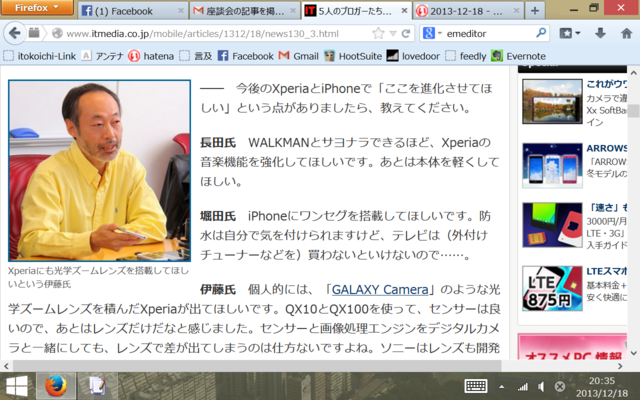The height and width of the screenshot is (400, 640).
Task: Open the アンテナ bookmark
Action: click(102, 56)
